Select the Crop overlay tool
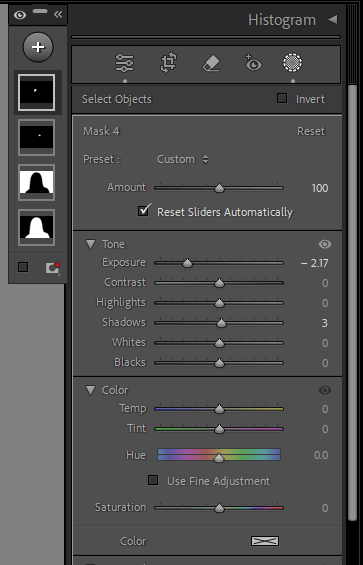This screenshot has height=565, width=363. [x=169, y=63]
